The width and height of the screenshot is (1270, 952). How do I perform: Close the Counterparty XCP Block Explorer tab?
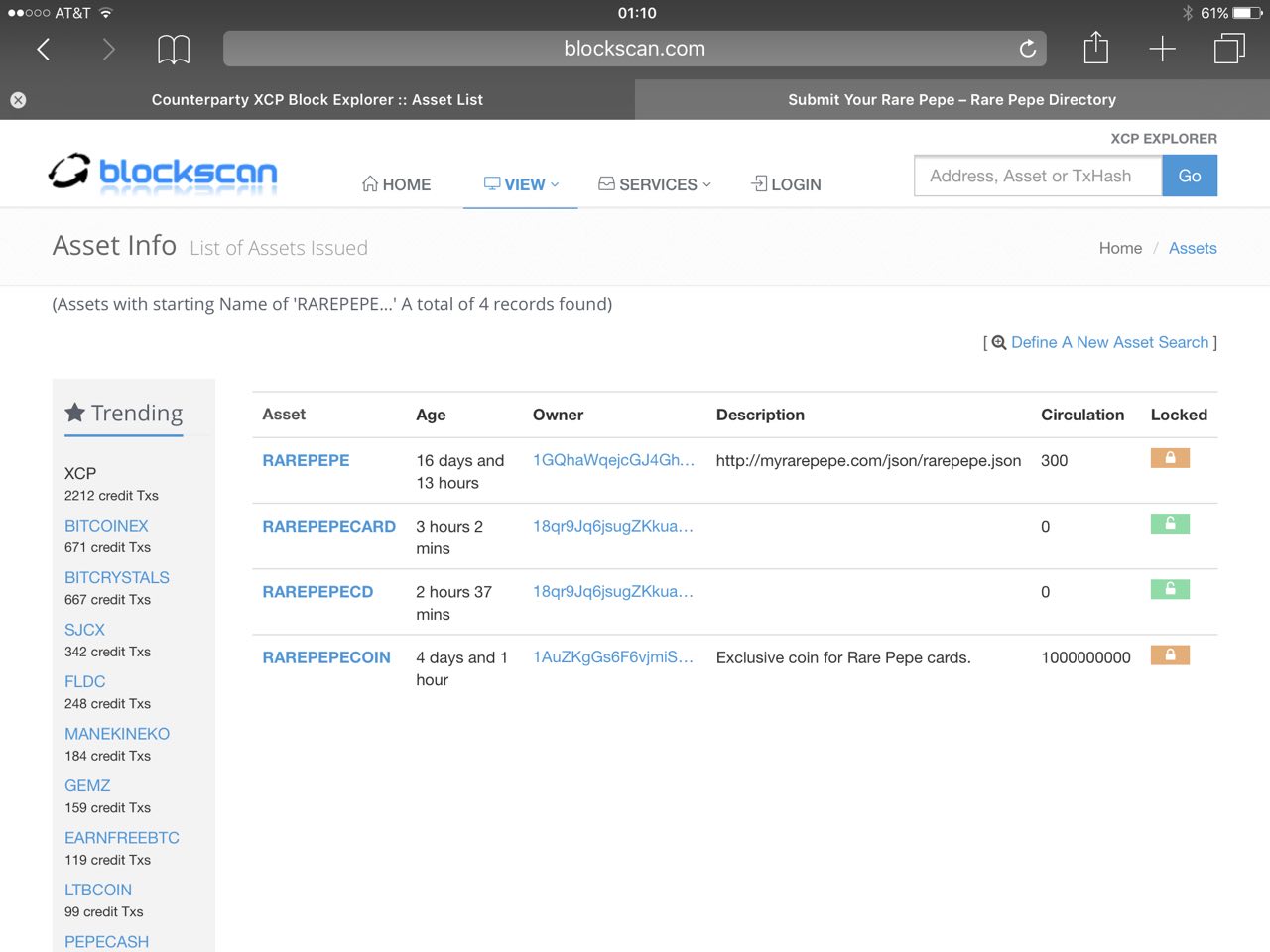(18, 100)
